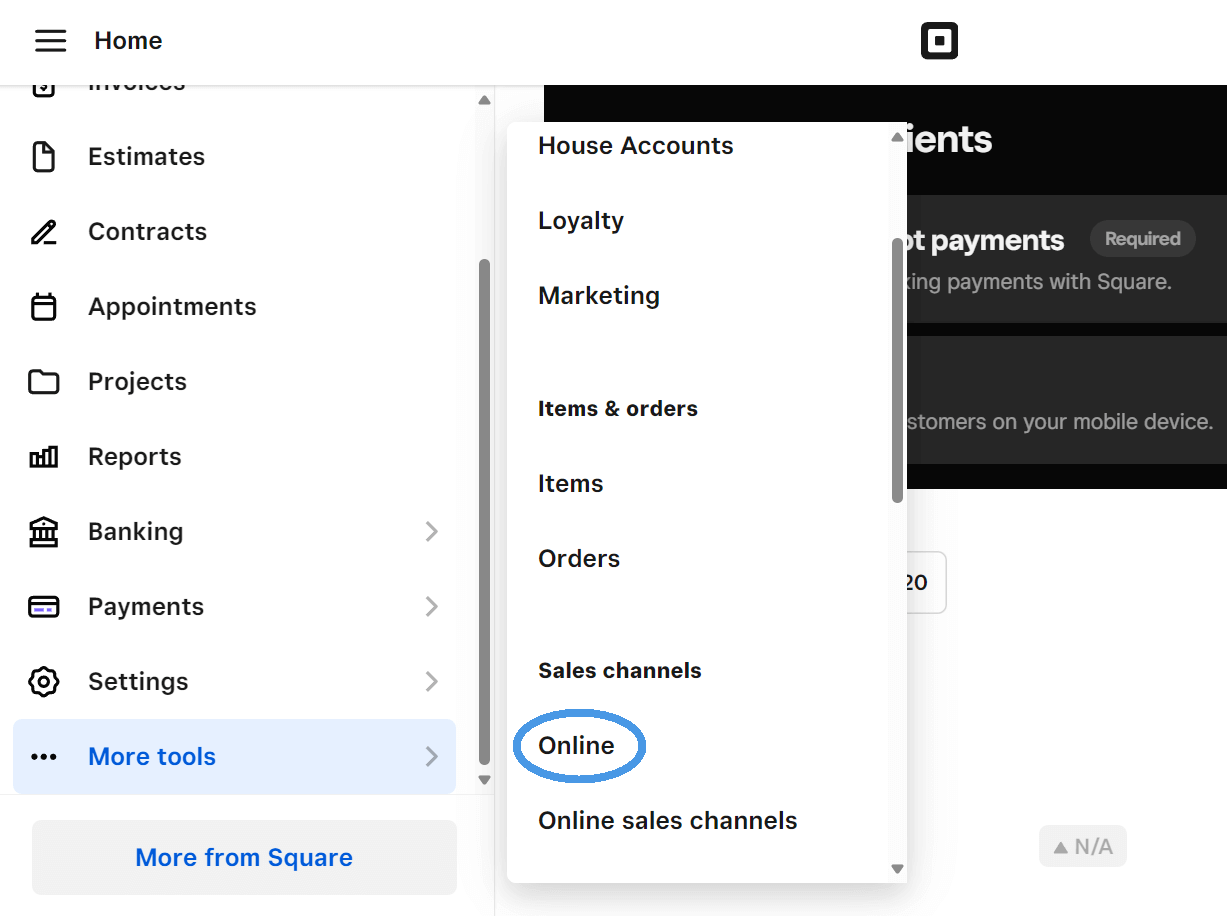Expand the Payments submenu chevron
The width and height of the screenshot is (1227, 916).
[432, 606]
